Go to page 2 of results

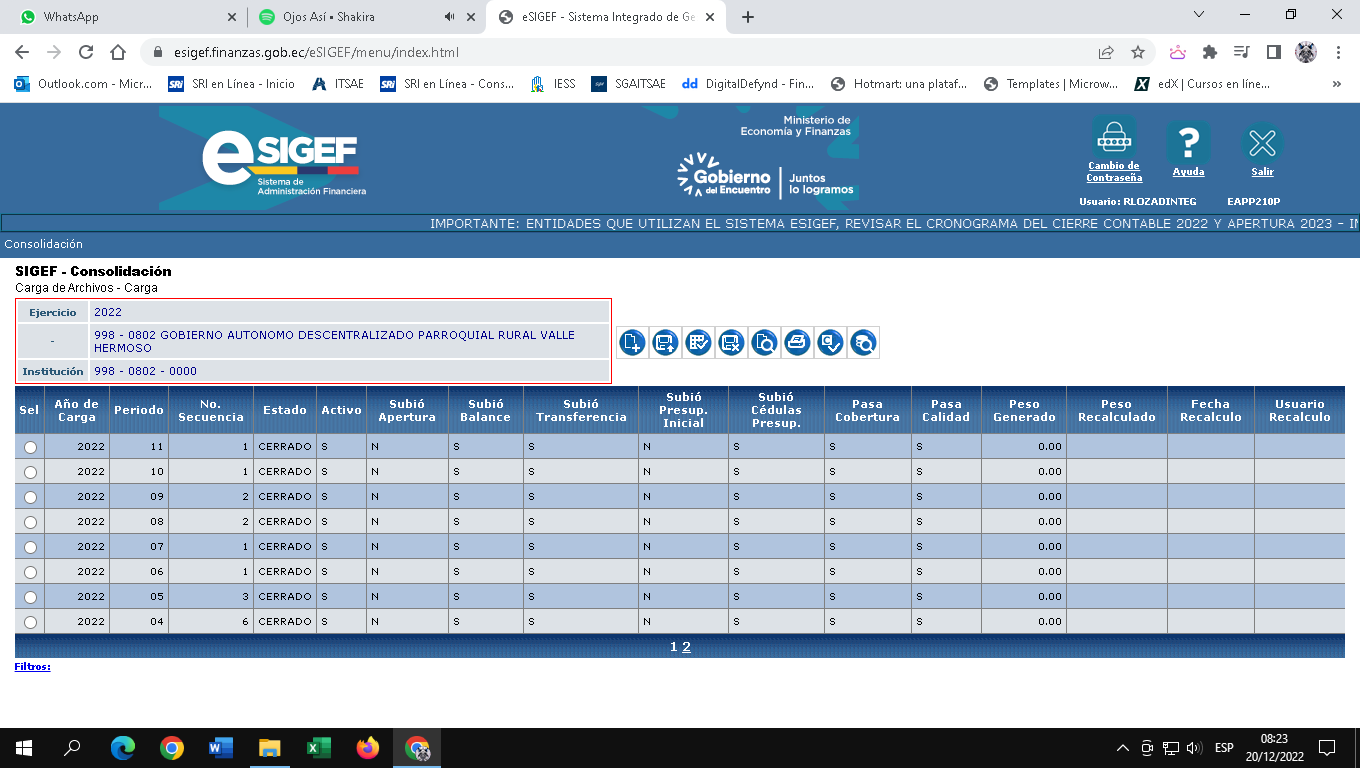click(x=686, y=647)
